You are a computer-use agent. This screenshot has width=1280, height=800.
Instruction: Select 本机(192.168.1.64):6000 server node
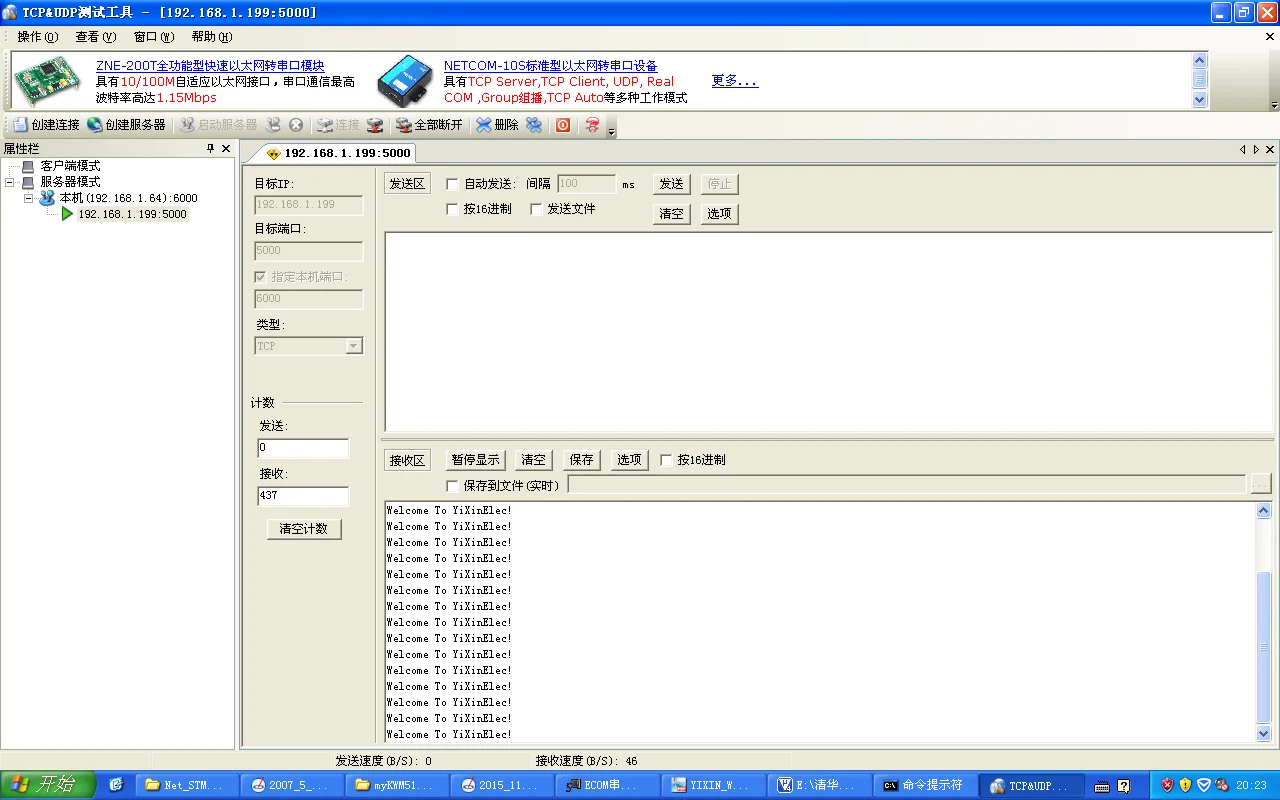pos(128,198)
